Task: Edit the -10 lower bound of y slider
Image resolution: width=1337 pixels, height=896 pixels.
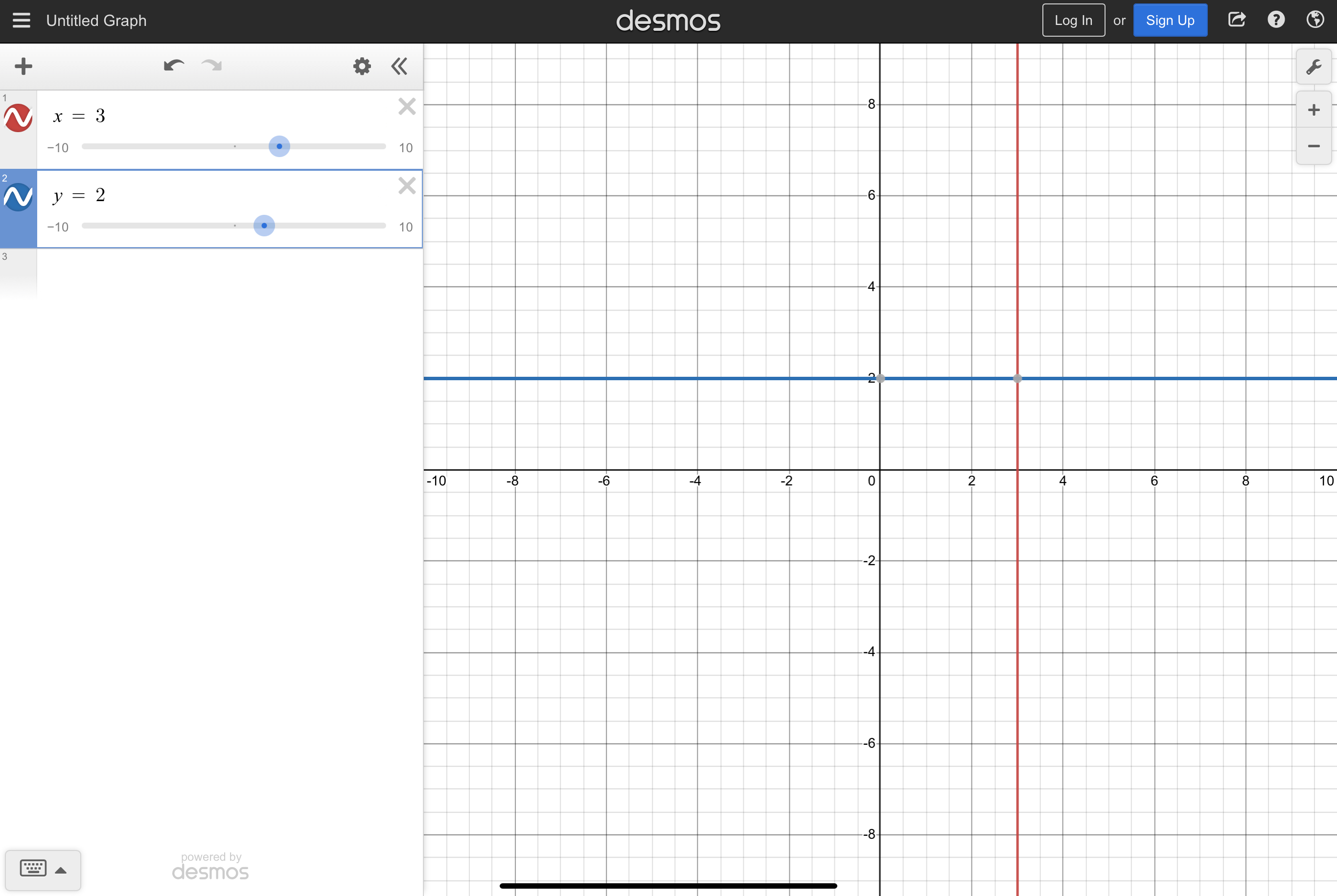Action: tap(58, 228)
